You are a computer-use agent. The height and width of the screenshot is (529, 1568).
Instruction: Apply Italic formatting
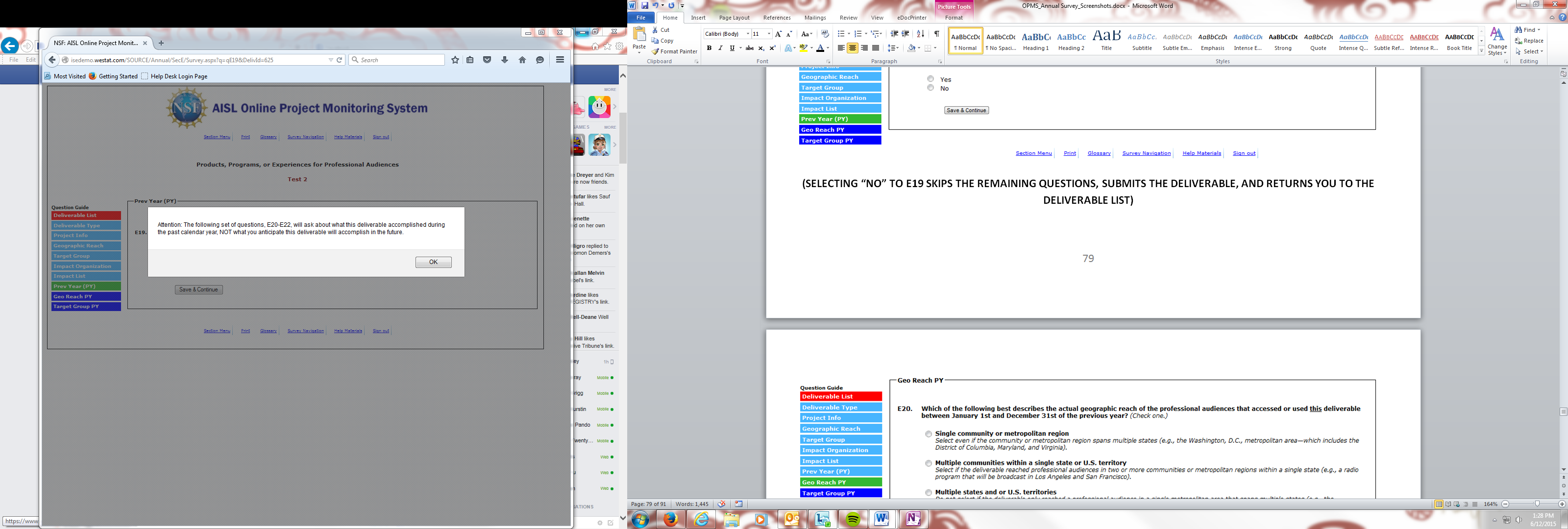click(721, 48)
